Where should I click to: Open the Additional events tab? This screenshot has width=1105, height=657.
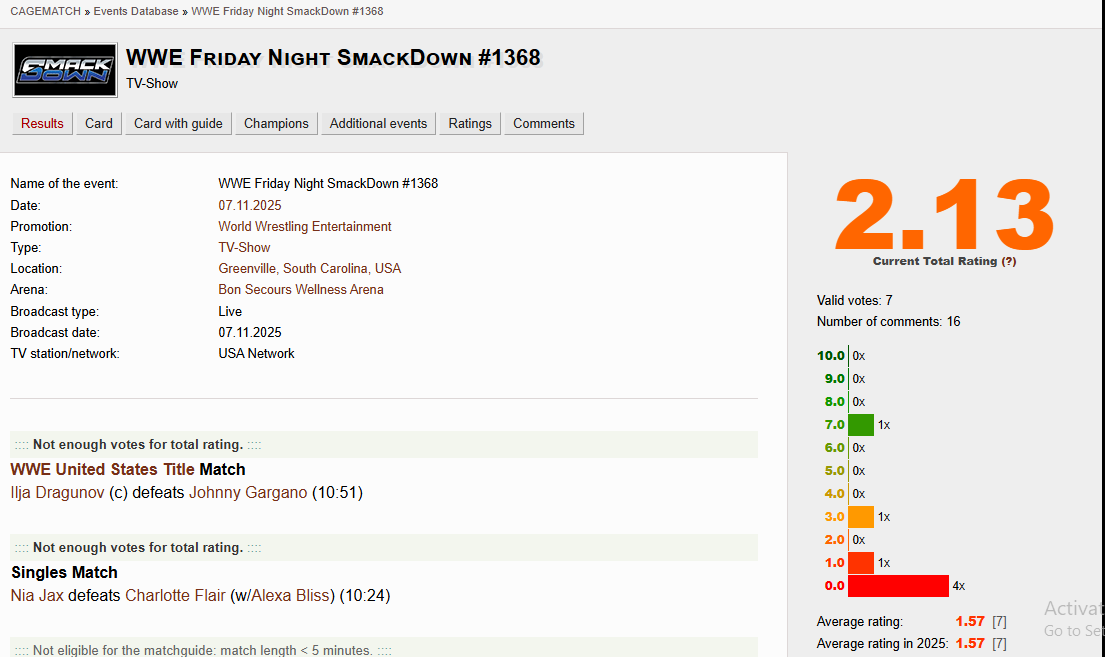pyautogui.click(x=378, y=123)
